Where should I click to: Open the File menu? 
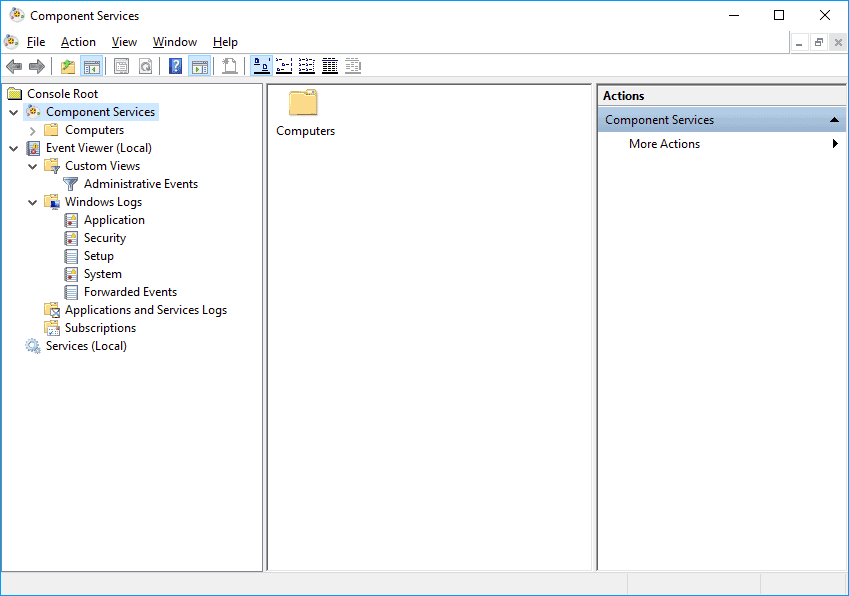(x=36, y=42)
